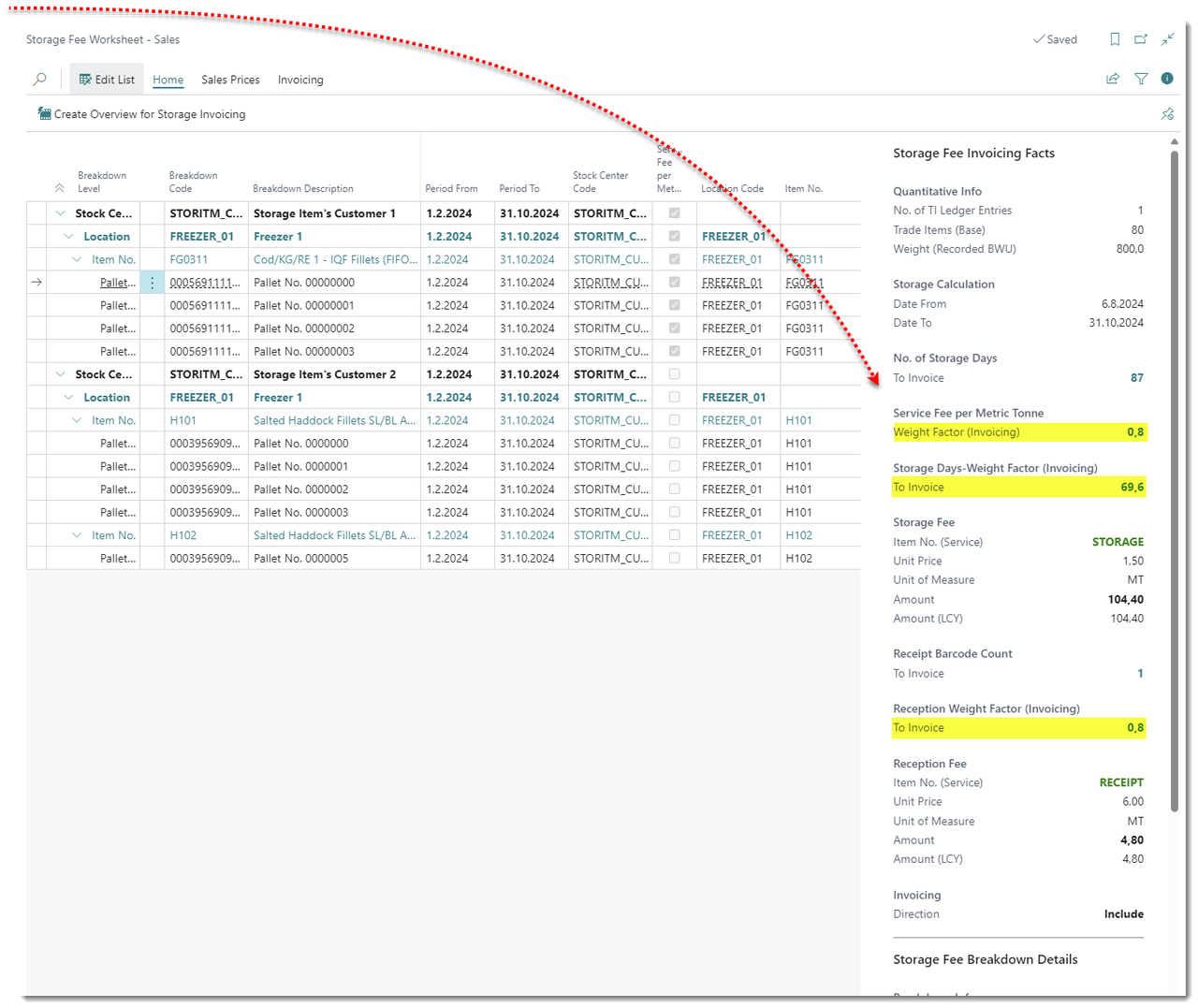
Task: Click the Edit List button
Action: click(x=107, y=80)
